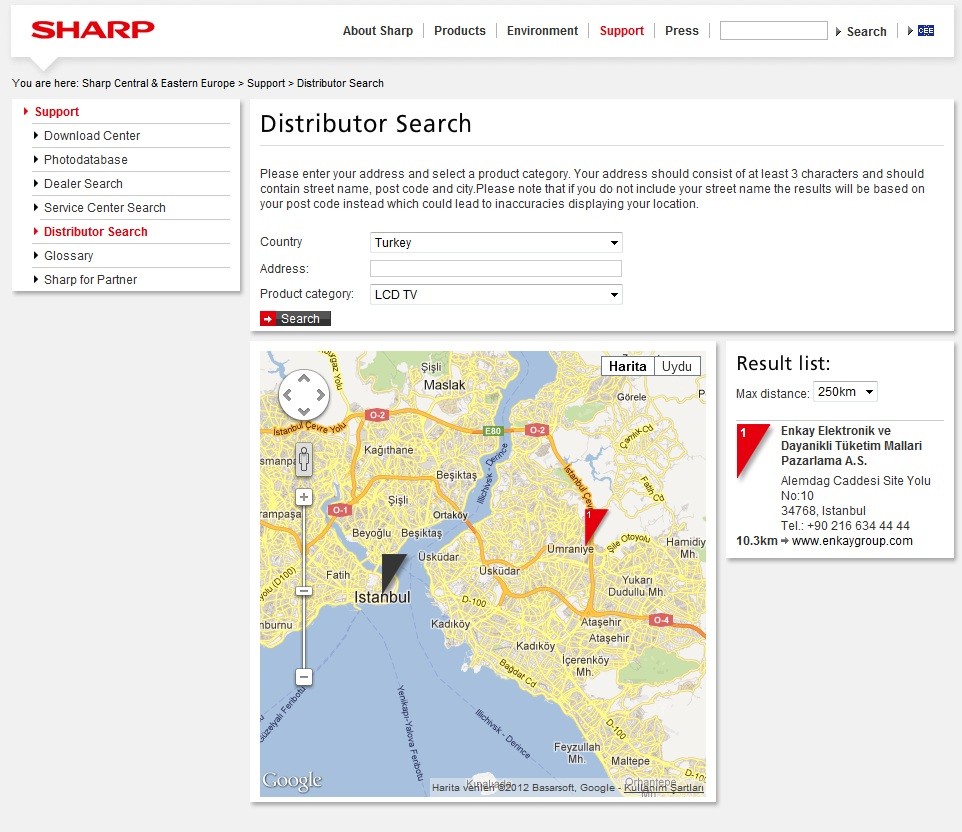
Task: Open the Product category dropdown
Action: point(496,295)
